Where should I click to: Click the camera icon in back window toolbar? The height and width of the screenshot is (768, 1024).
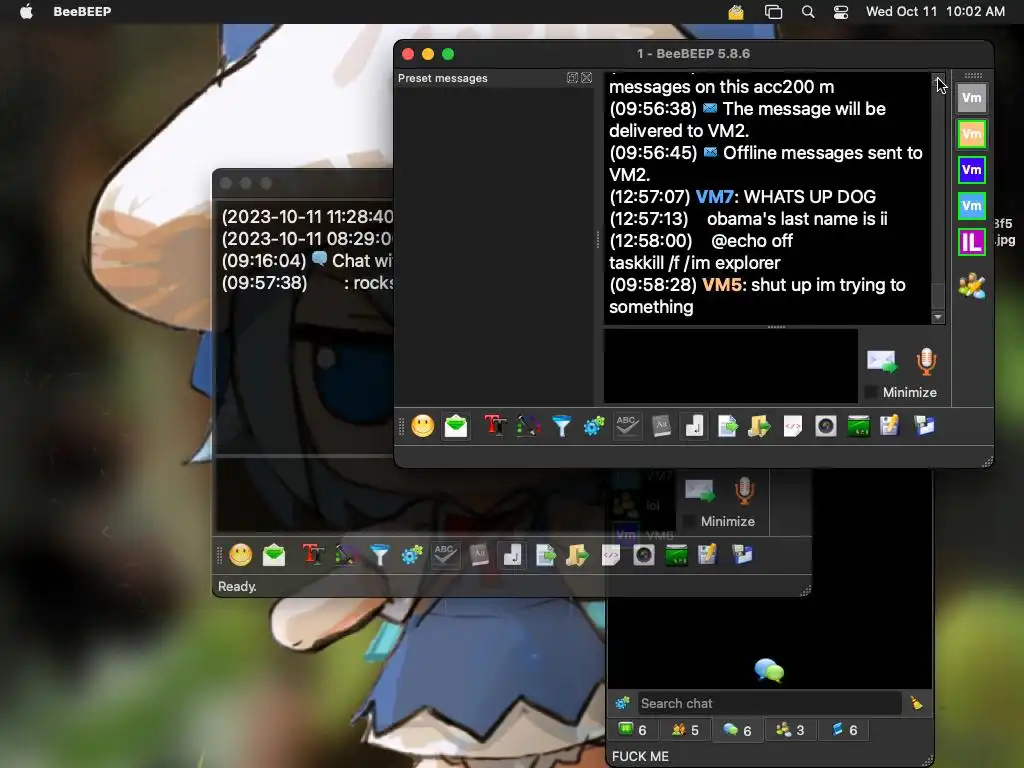[x=643, y=555]
